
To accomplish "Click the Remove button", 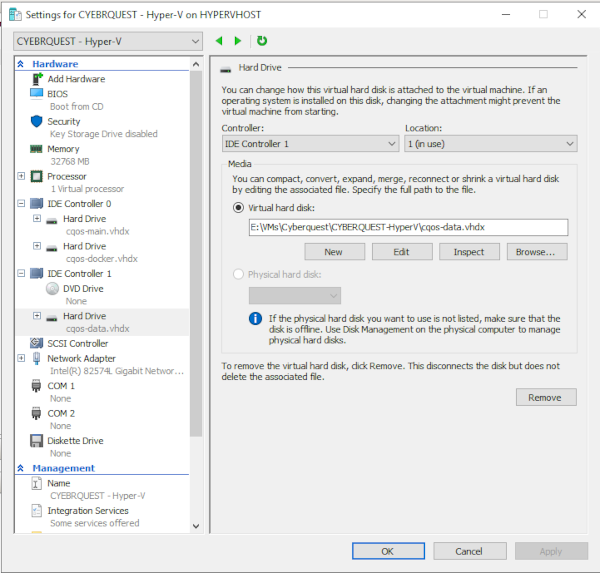I will pos(545,398).
